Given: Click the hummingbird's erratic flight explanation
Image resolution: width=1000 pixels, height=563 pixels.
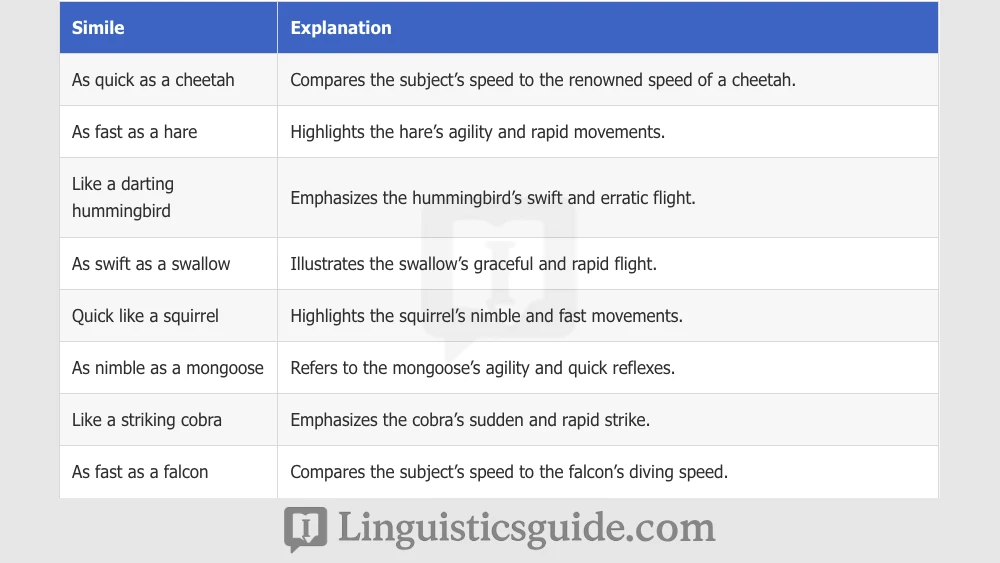Looking at the screenshot, I should (493, 198).
